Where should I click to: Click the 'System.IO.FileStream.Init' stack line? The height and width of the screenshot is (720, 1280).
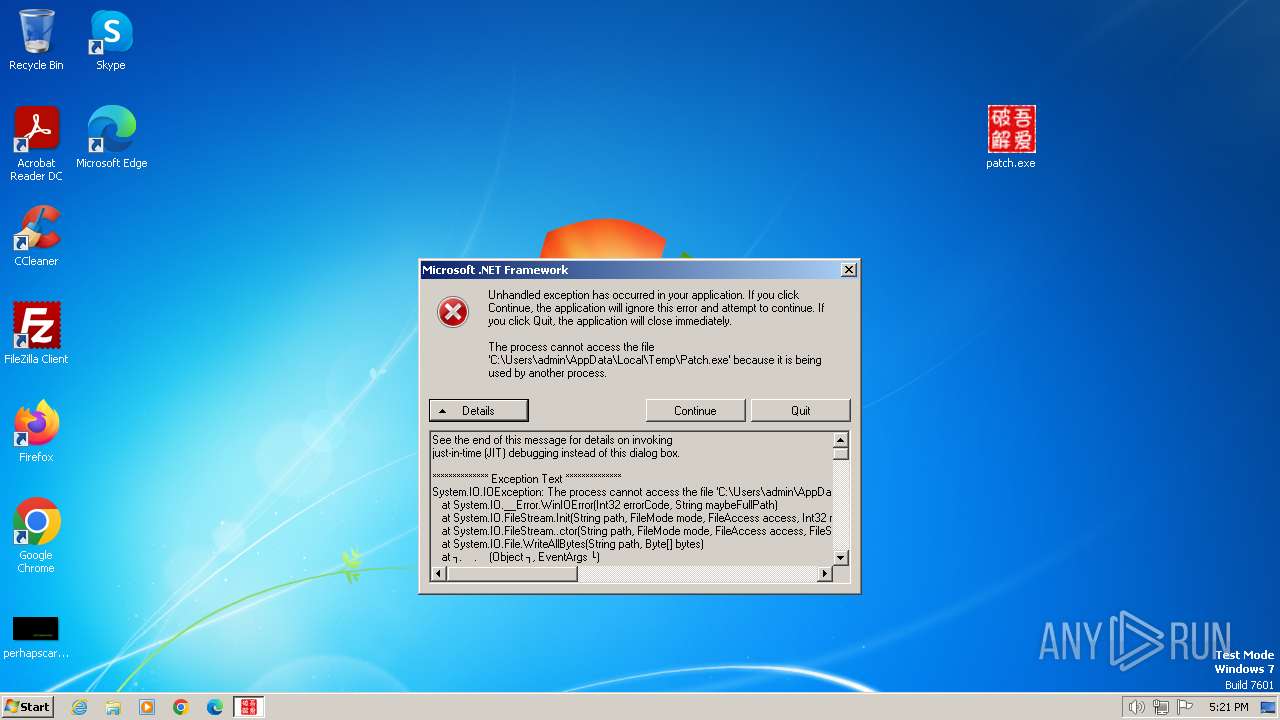point(637,518)
